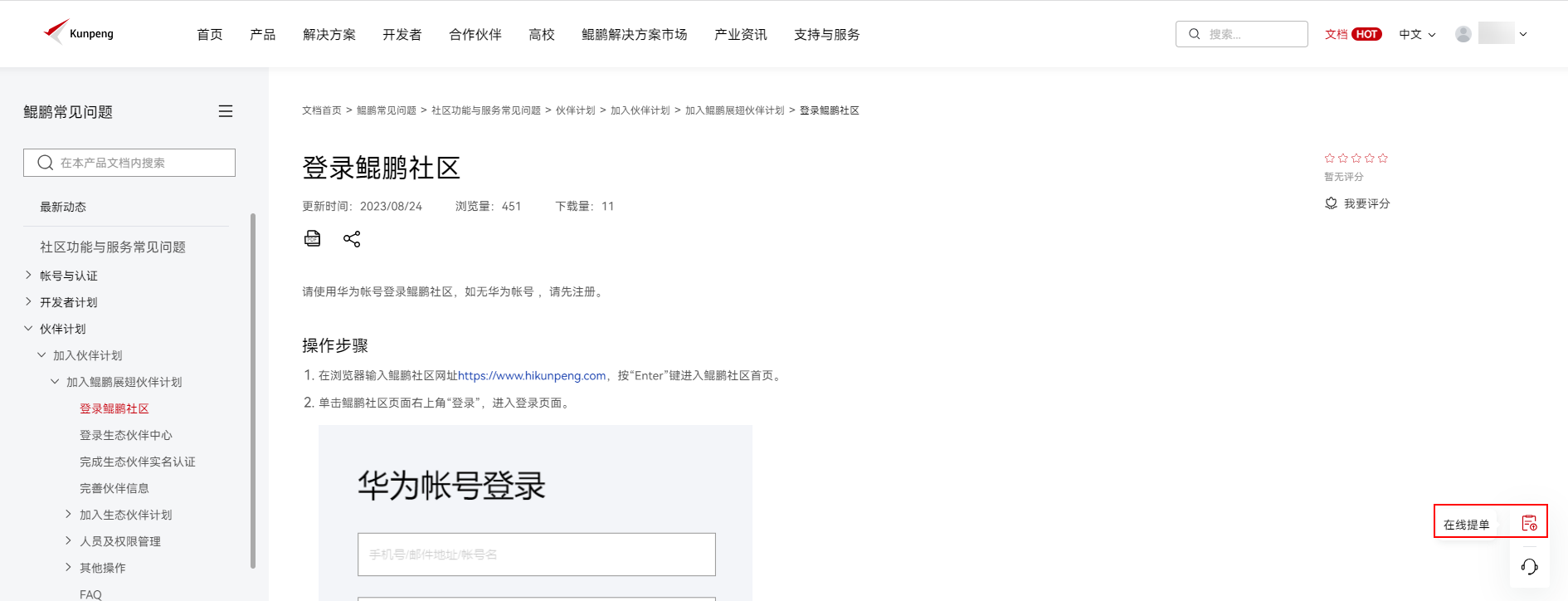
Task: Go to 伙伴计划 breadcrumb
Action: tap(576, 110)
